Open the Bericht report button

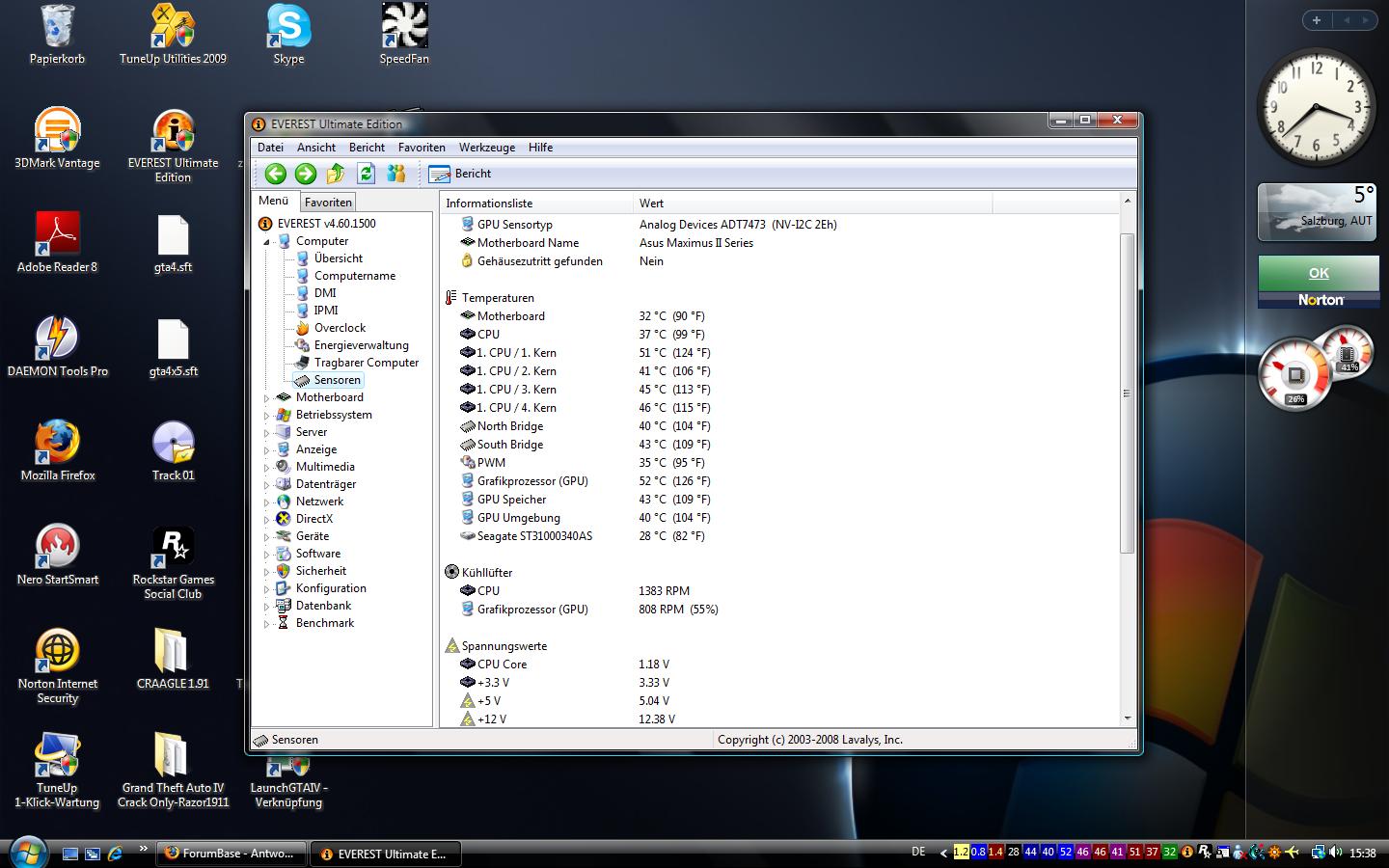[x=460, y=174]
